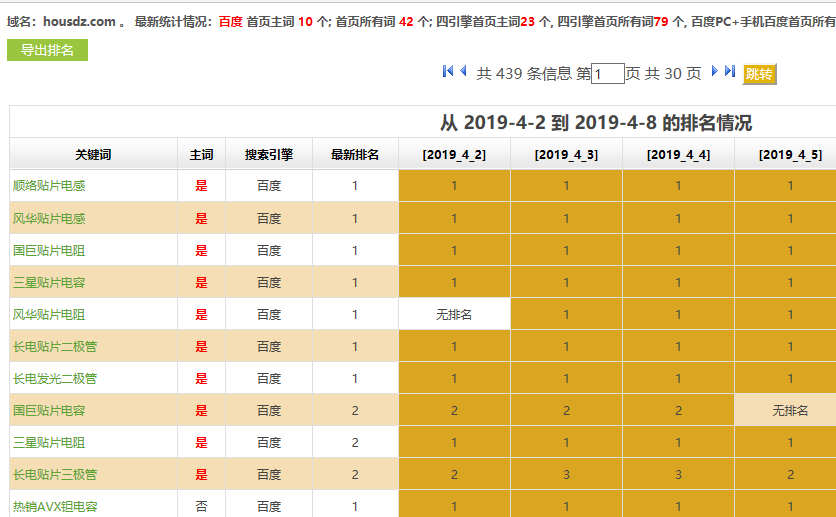The width and height of the screenshot is (836, 517).
Task: Click the next page arrow
Action: [x=715, y=71]
